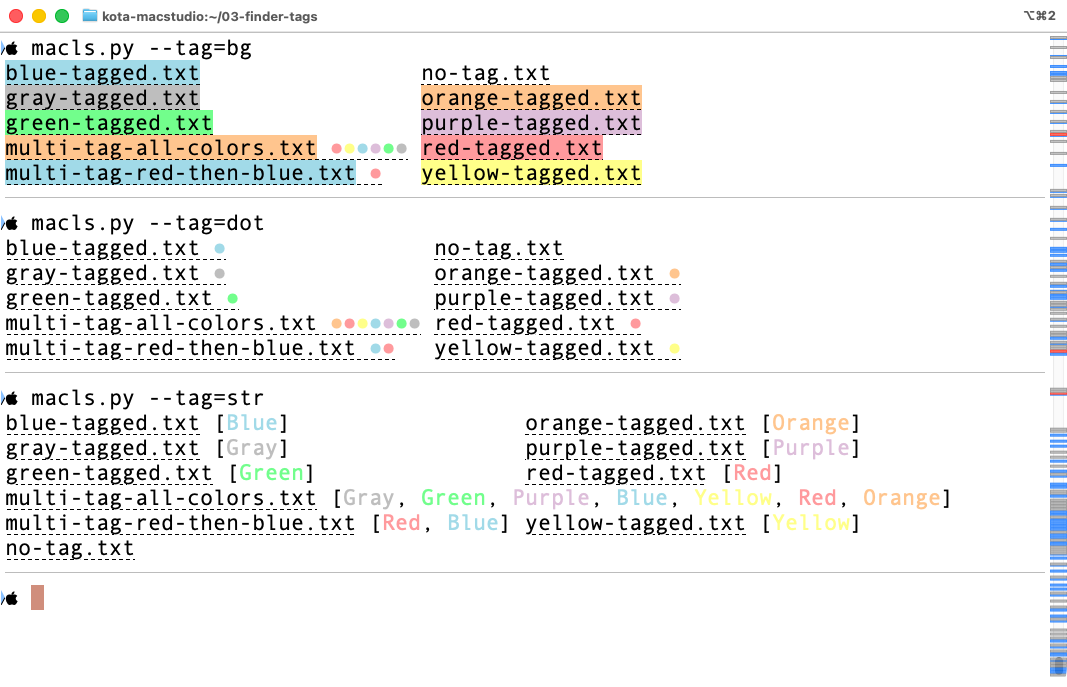Click the '[Blue]' tag label after blue-tagged.txt
The width and height of the screenshot is (1067, 687).
[x=252, y=424]
